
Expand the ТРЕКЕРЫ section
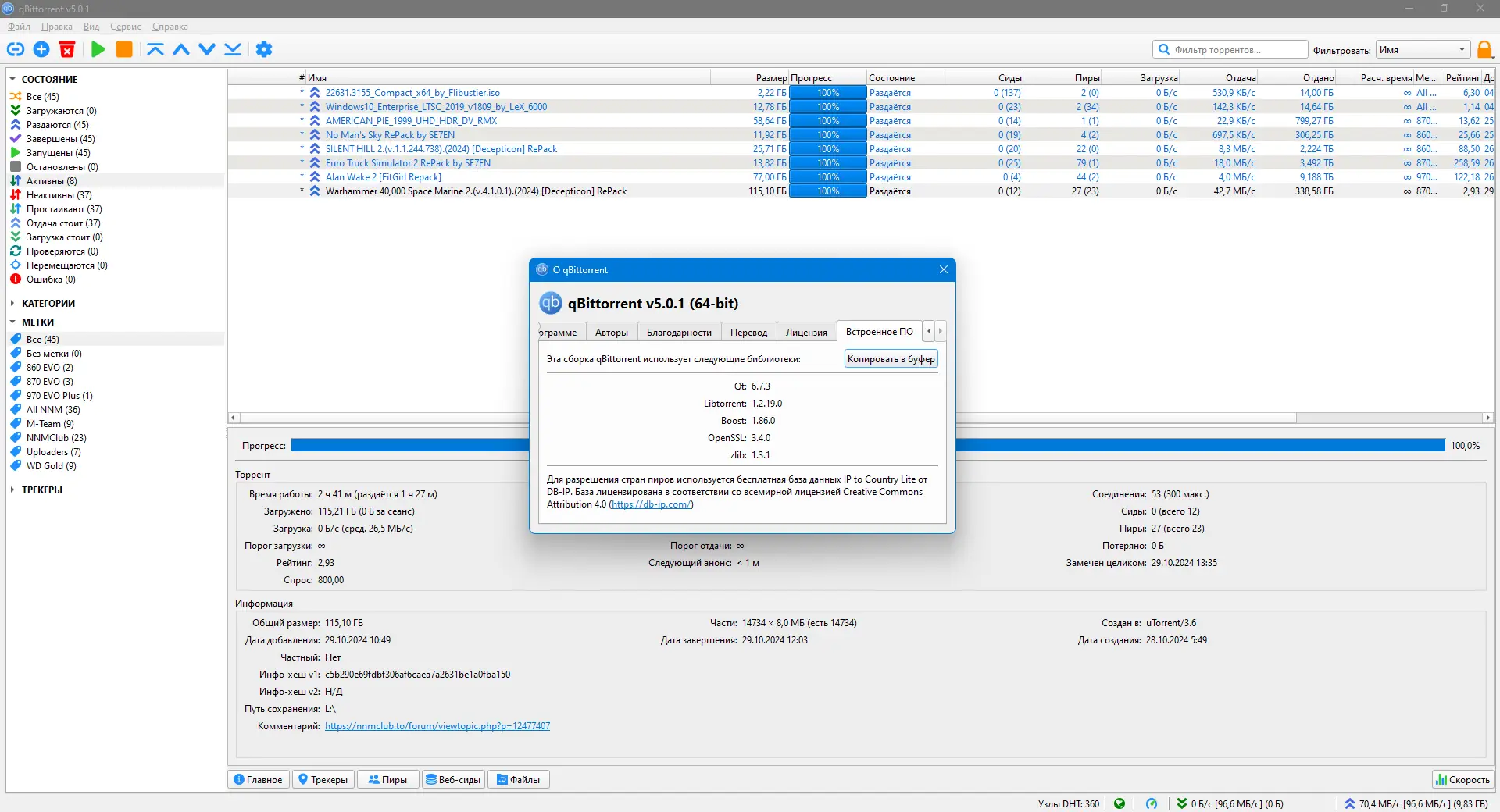[x=12, y=490]
